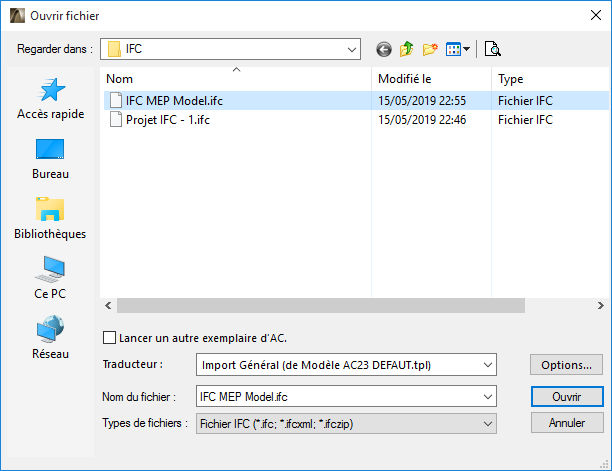The image size is (612, 471).
Task: Open Bibliothèques in sidebar
Action: coord(50,219)
